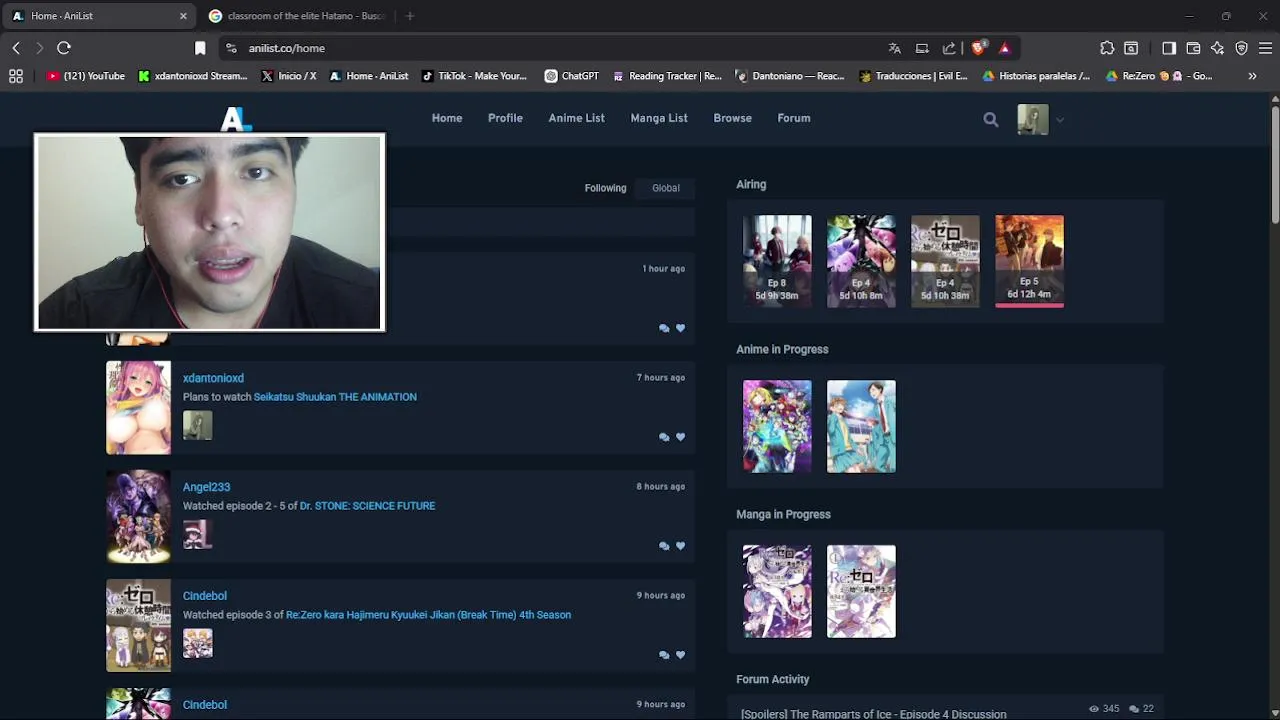Screen dimensions: 1280x720
Task: Open the Ramparts of Ice Episode 4 Discussion thread
Action: point(874,714)
